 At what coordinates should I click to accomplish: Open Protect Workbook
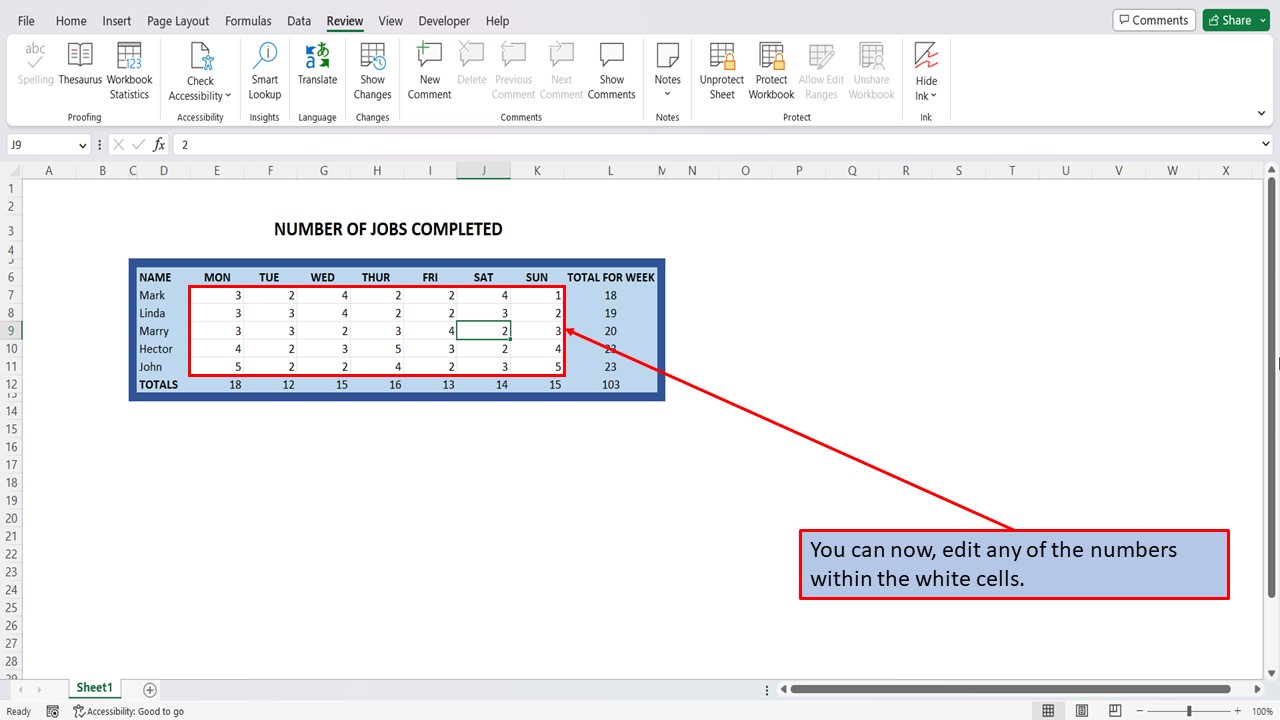771,67
